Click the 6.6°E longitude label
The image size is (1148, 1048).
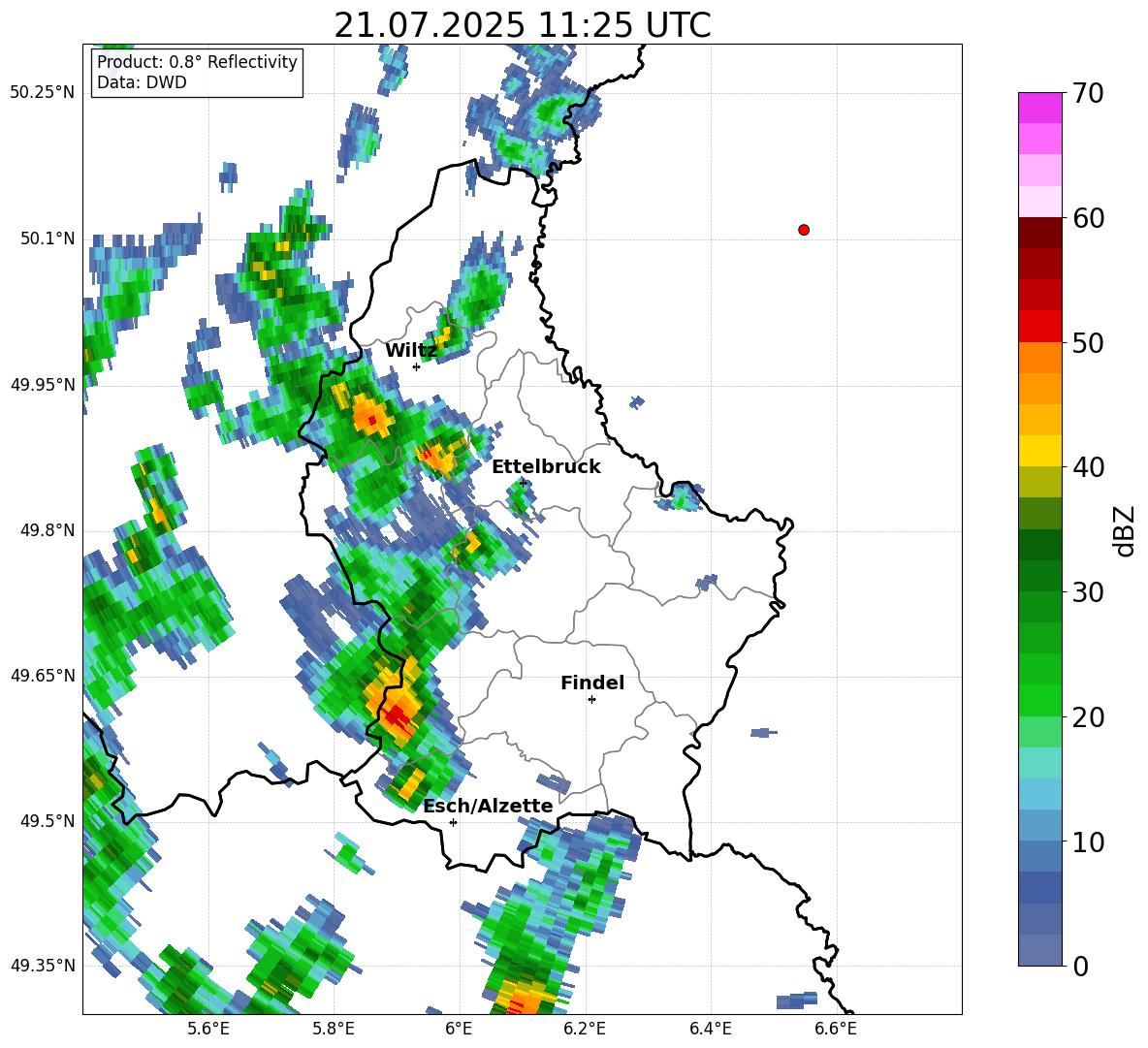[x=836, y=1029]
